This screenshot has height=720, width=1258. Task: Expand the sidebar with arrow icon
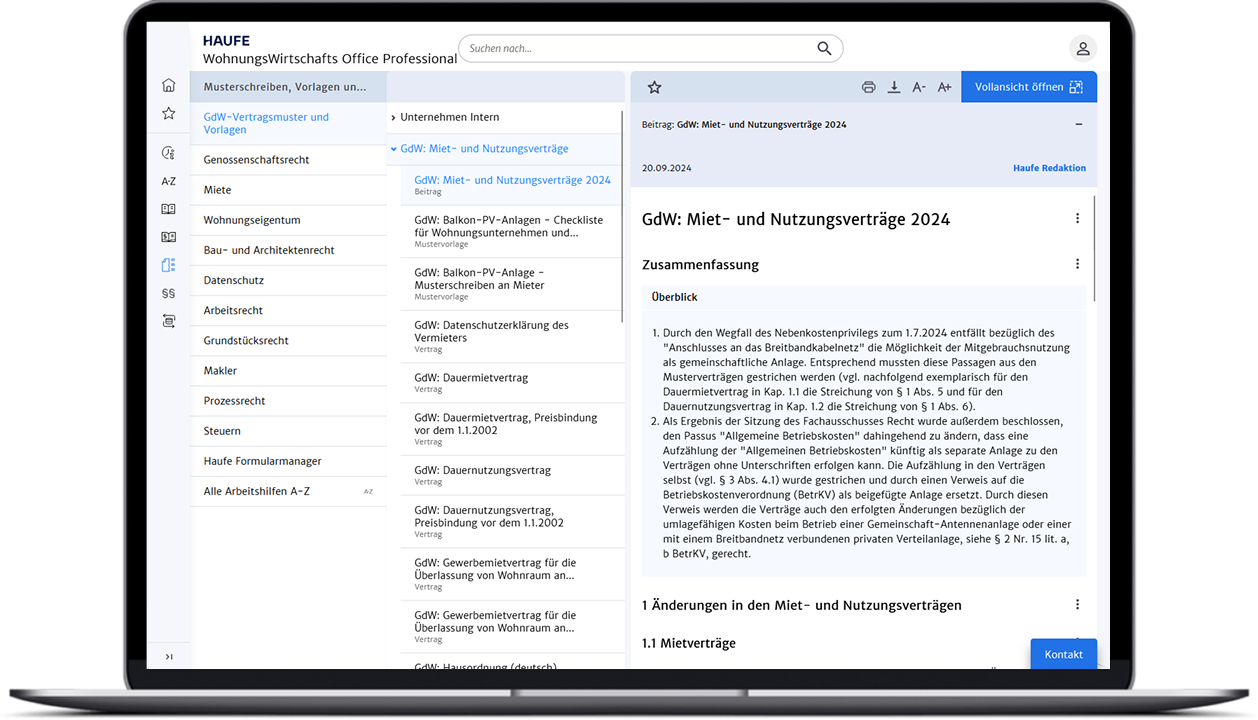(x=168, y=656)
